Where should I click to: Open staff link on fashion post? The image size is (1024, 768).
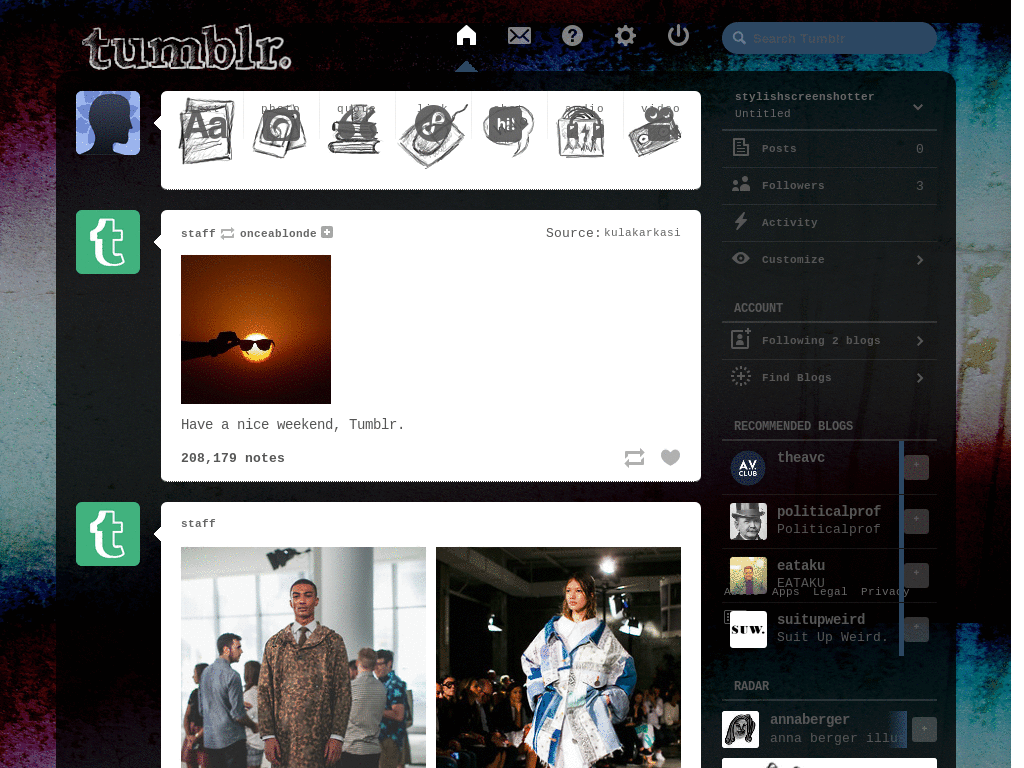[198, 523]
